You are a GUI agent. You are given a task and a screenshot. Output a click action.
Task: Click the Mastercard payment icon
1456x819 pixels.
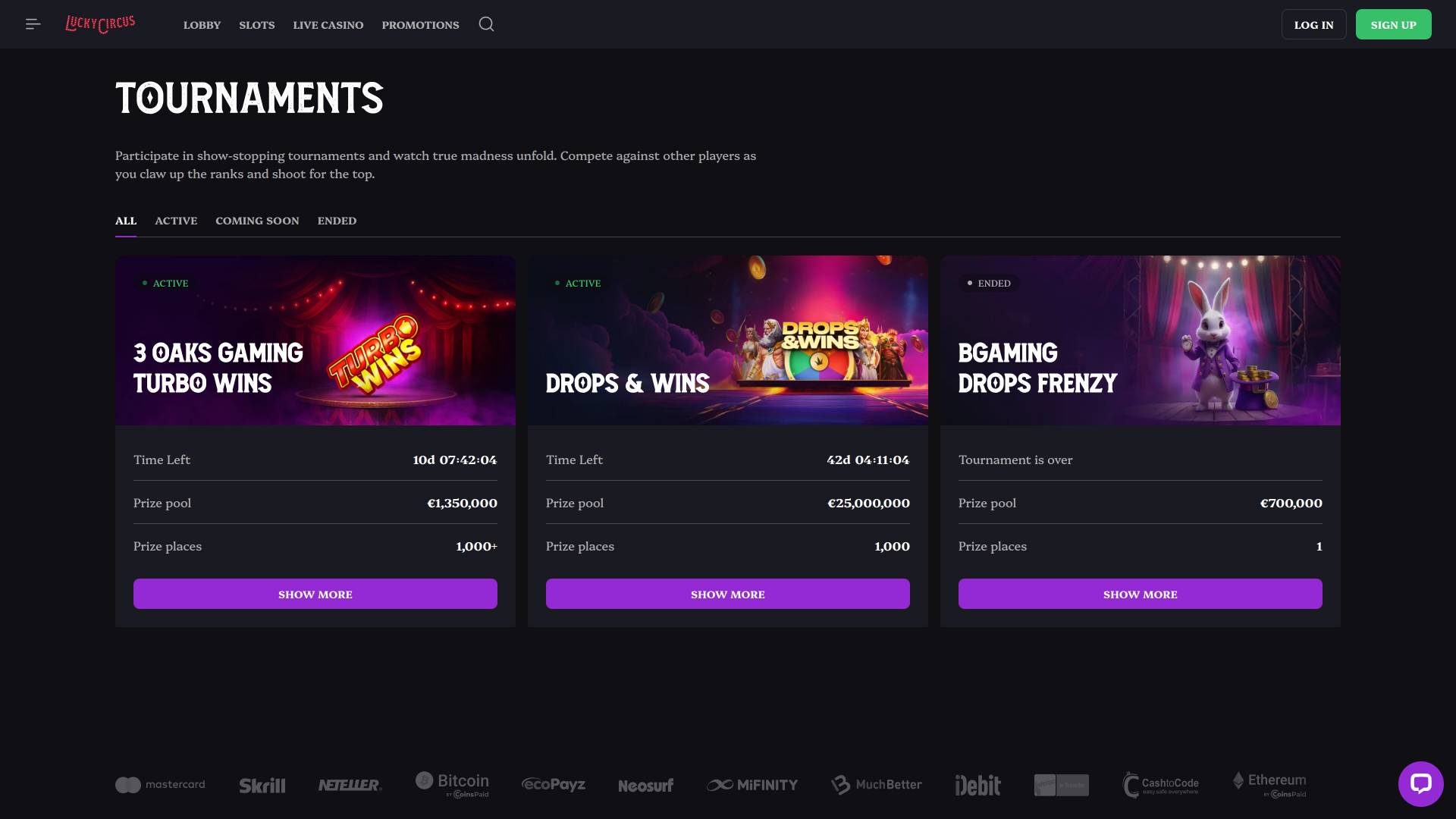(x=160, y=784)
